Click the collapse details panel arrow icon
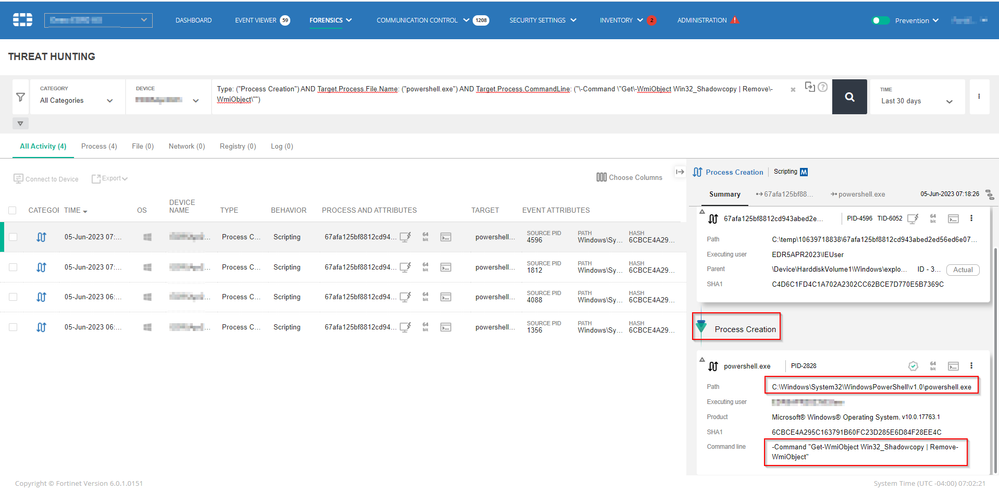 680,172
